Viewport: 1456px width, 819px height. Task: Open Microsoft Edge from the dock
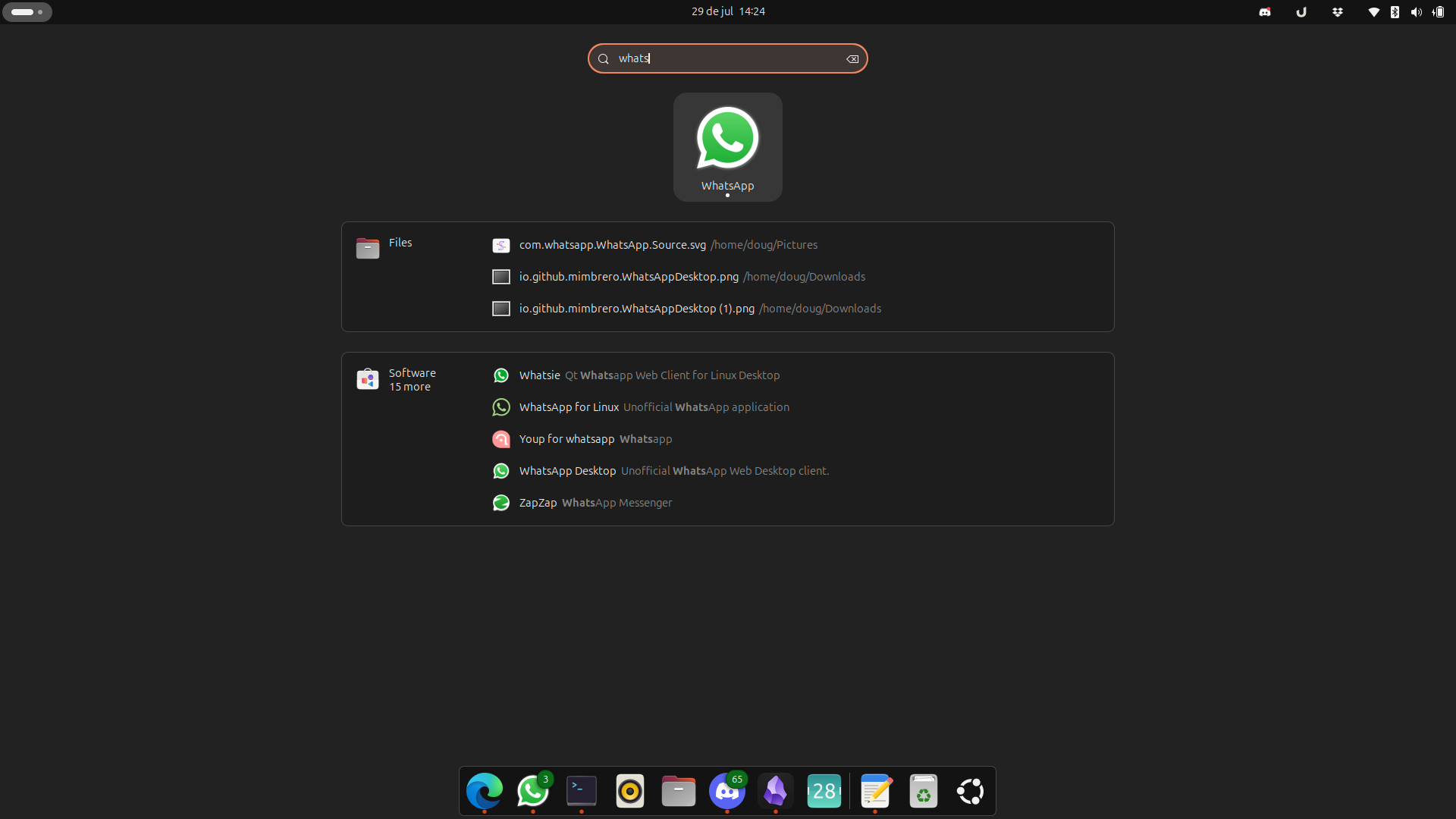(x=485, y=792)
